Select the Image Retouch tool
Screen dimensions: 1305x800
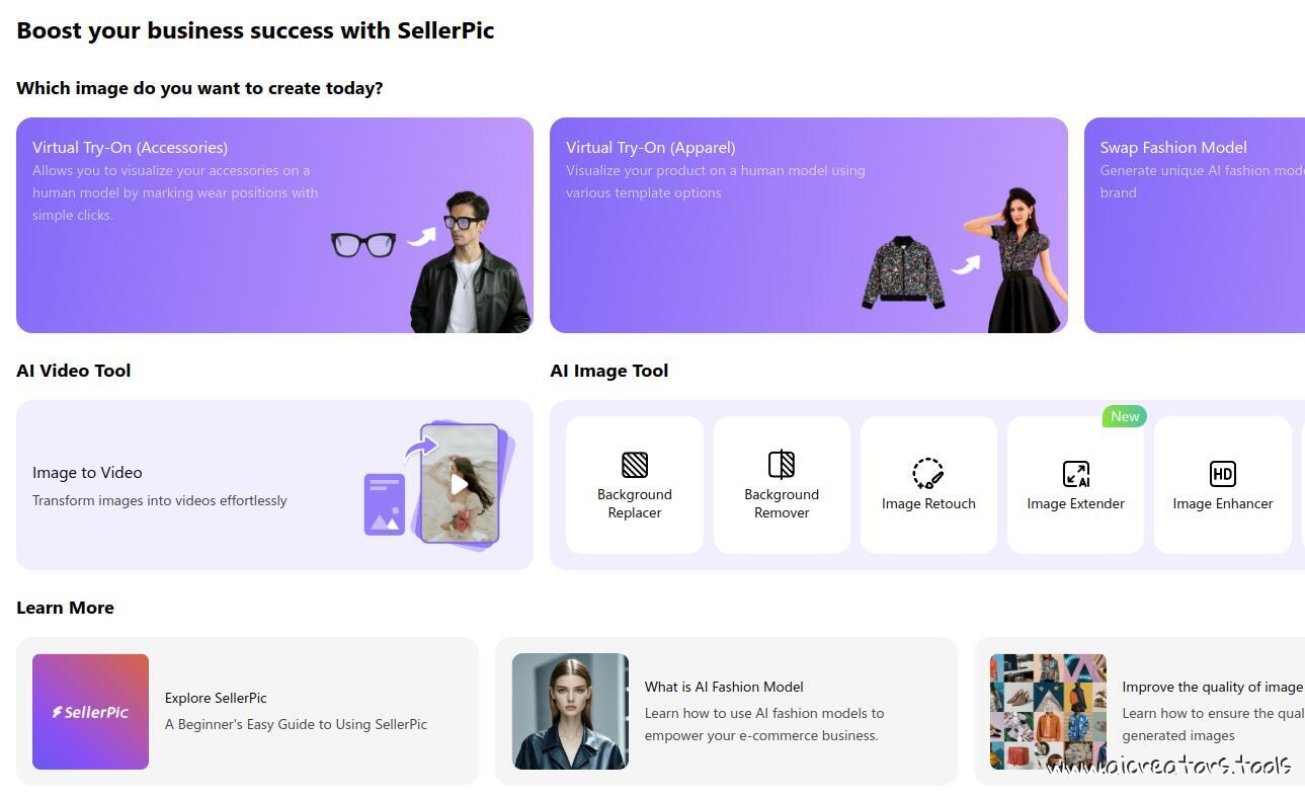click(x=928, y=483)
